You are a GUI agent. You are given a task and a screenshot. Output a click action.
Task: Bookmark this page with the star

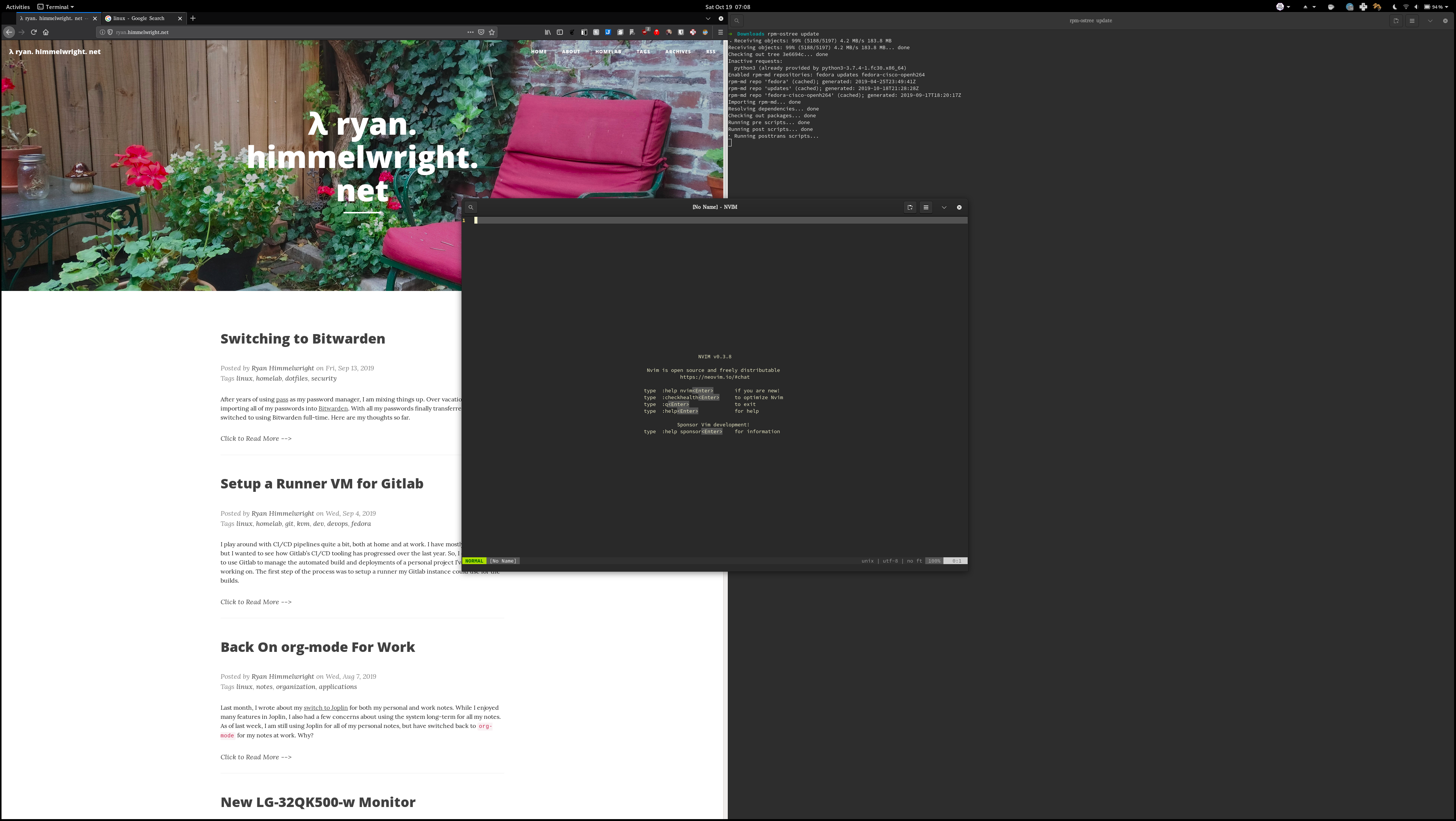click(x=492, y=32)
